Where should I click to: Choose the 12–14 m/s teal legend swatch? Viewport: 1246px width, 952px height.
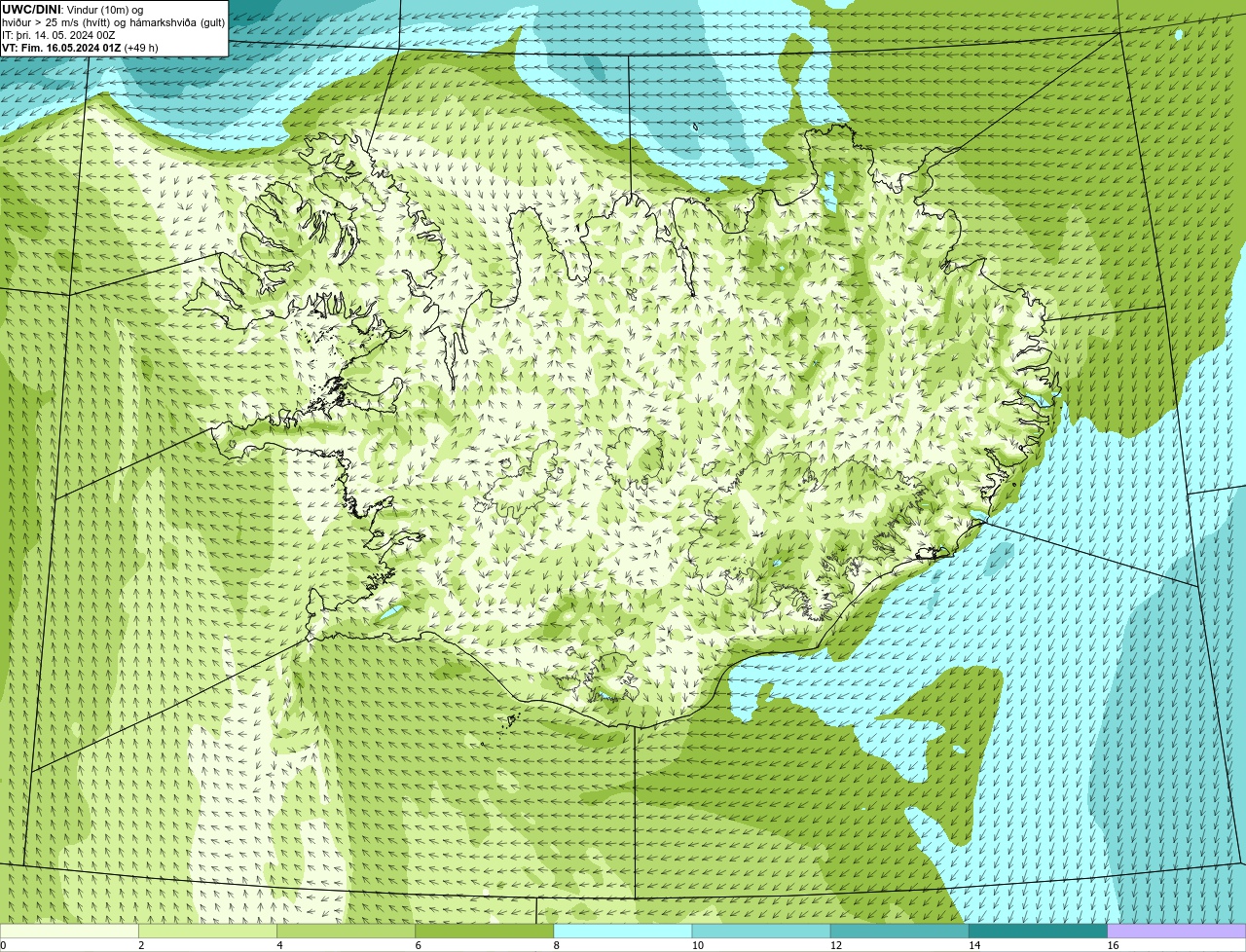click(899, 932)
